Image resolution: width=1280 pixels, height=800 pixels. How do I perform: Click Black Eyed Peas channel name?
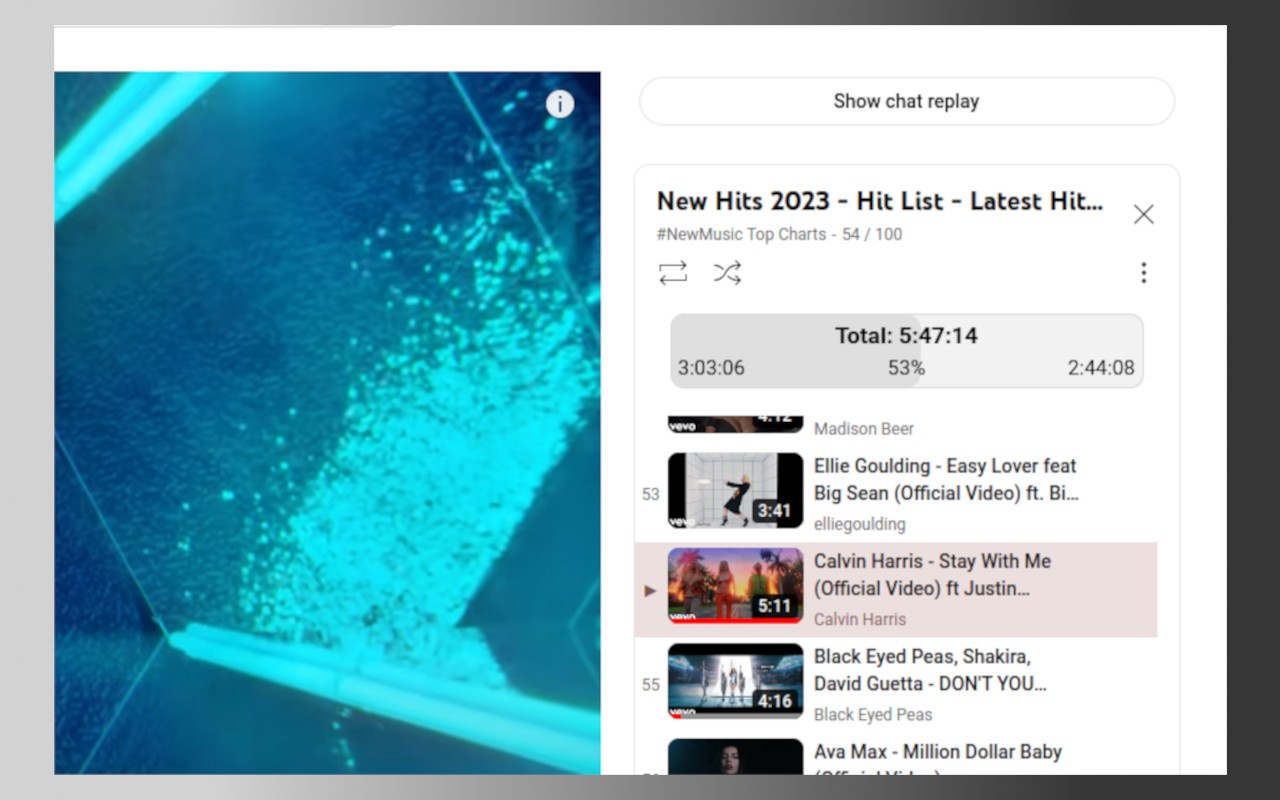pyautogui.click(x=873, y=714)
